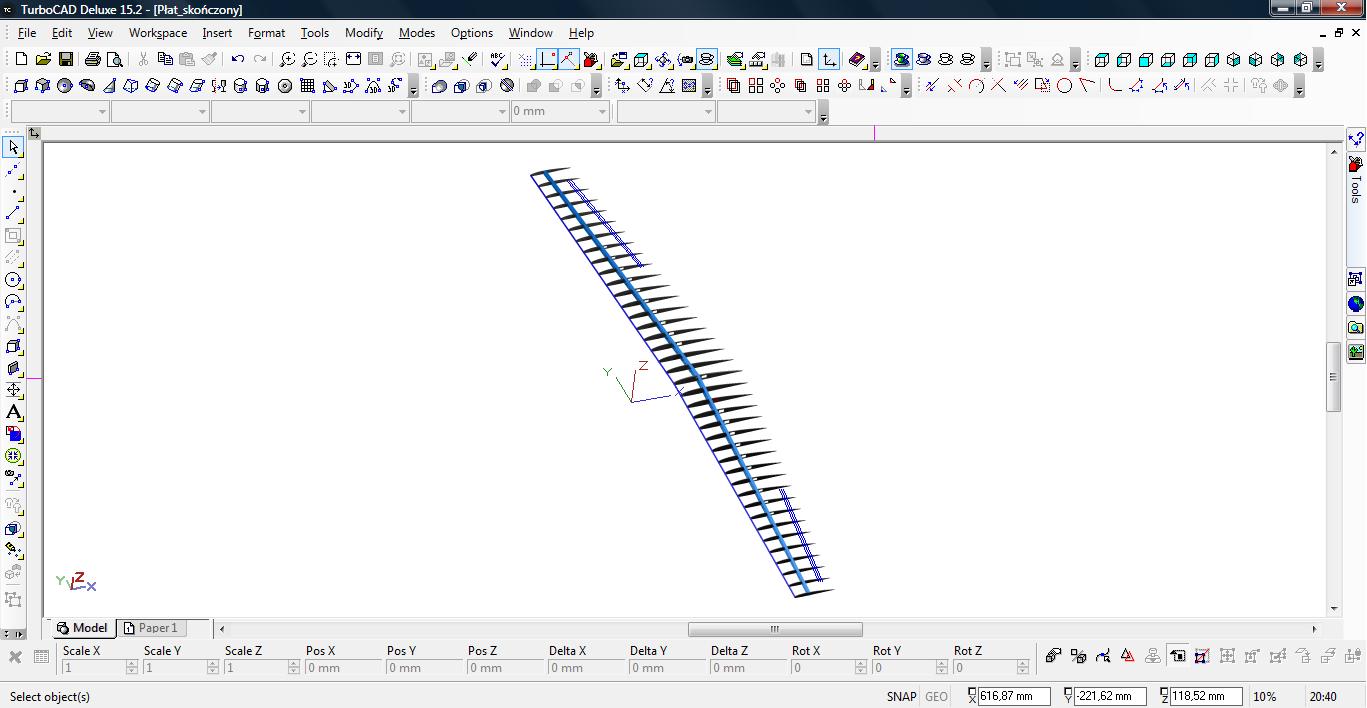Select the arrow Select tool
Image resolution: width=1367 pixels, height=708 pixels.
click(x=13, y=148)
